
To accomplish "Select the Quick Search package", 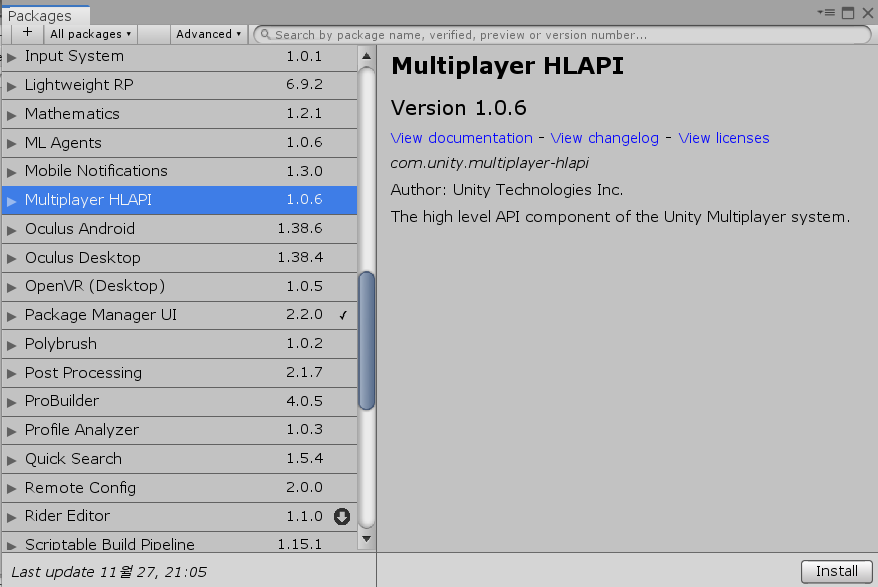I will click(179, 459).
